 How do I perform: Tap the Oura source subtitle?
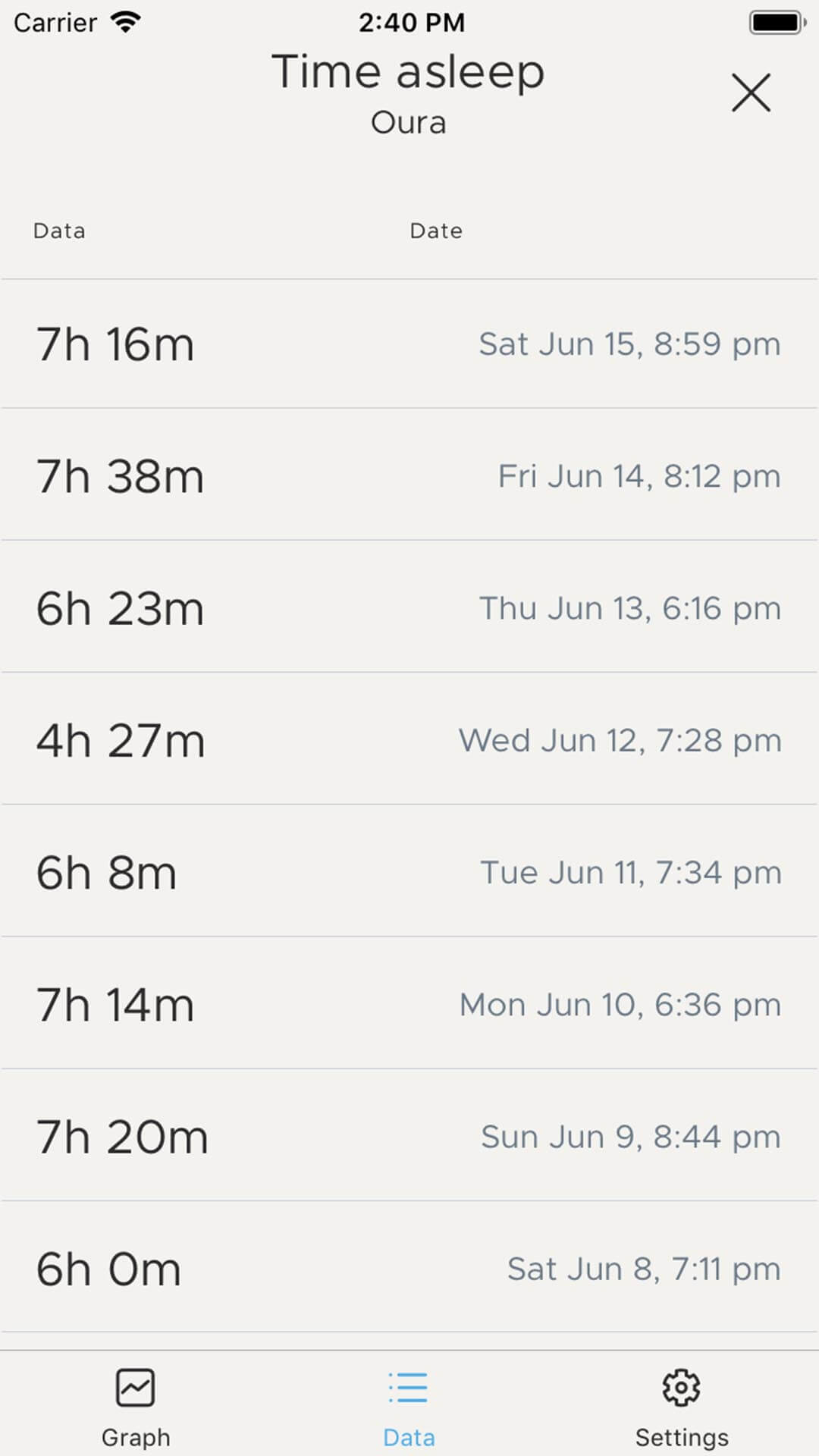point(408,123)
